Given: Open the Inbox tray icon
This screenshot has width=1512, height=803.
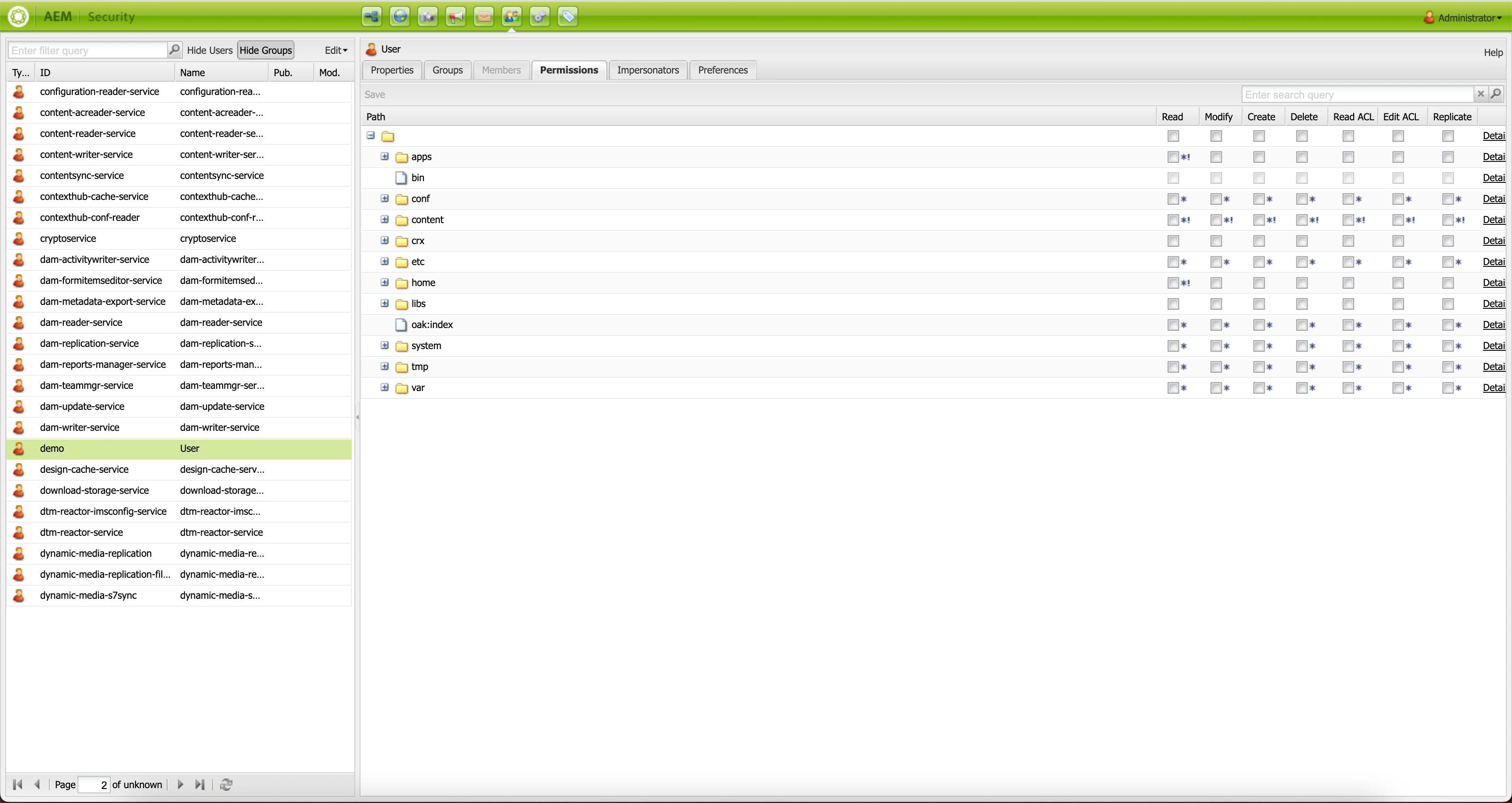Looking at the screenshot, I should [483, 17].
